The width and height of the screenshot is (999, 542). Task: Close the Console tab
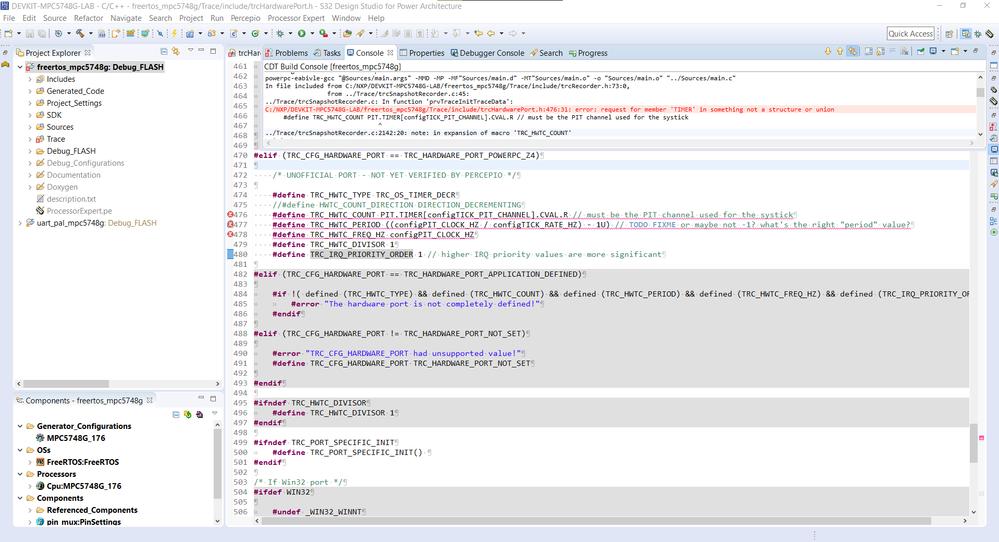[391, 52]
